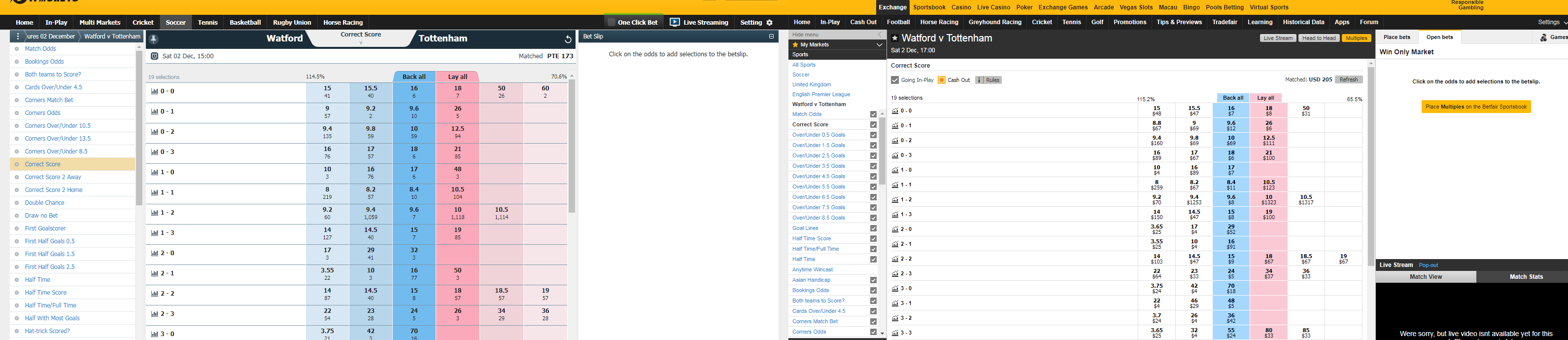Viewport: 1568px width, 340px height.
Task: Open the three-dots breadcrumb menu icon
Action: 18,37
